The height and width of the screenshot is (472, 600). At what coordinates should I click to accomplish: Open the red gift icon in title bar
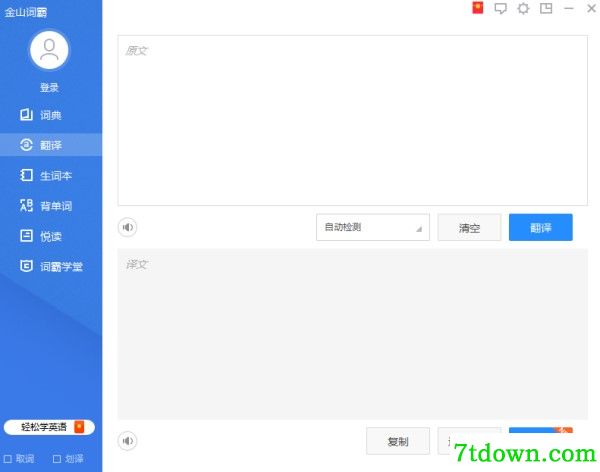tap(478, 8)
